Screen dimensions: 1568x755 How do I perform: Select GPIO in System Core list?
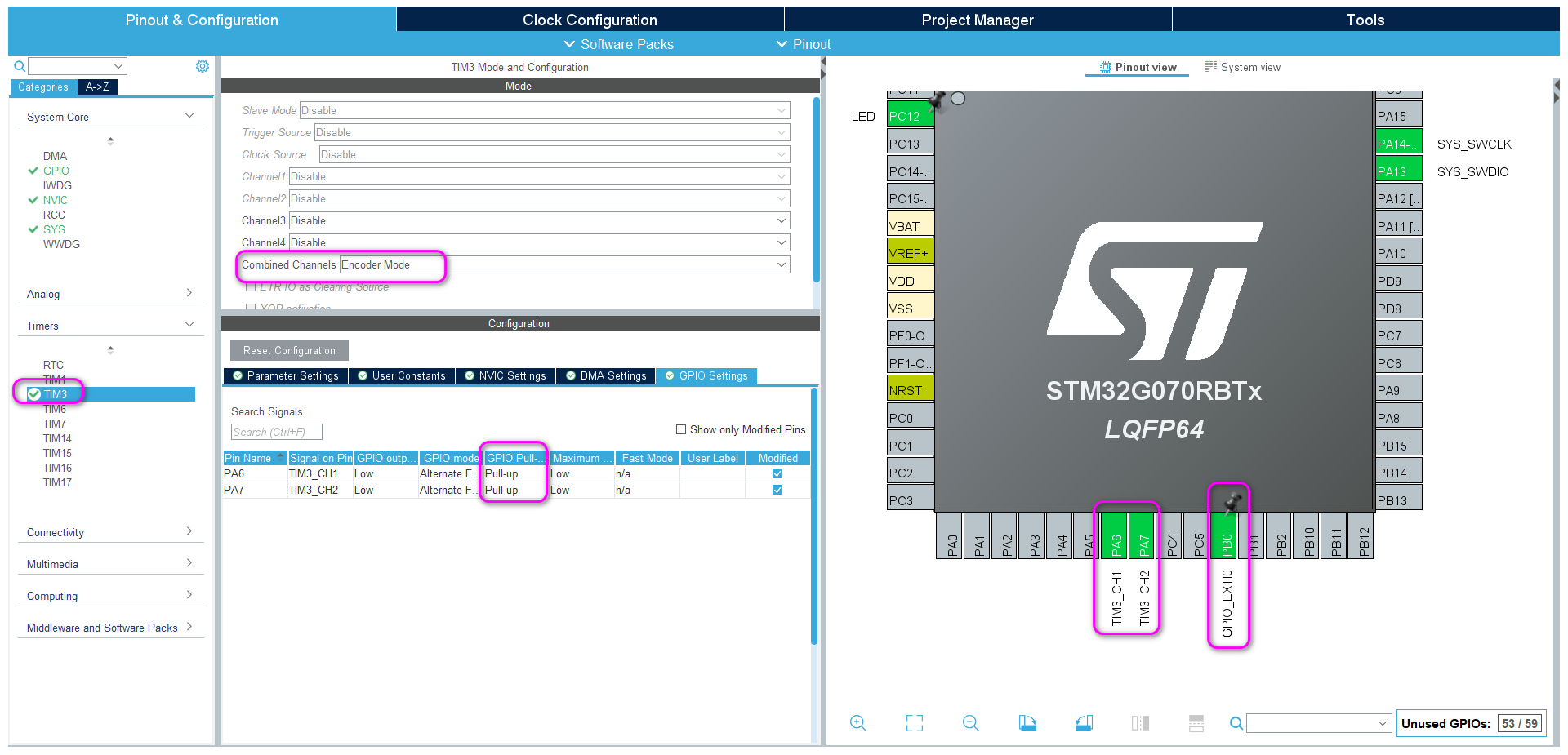(56, 171)
